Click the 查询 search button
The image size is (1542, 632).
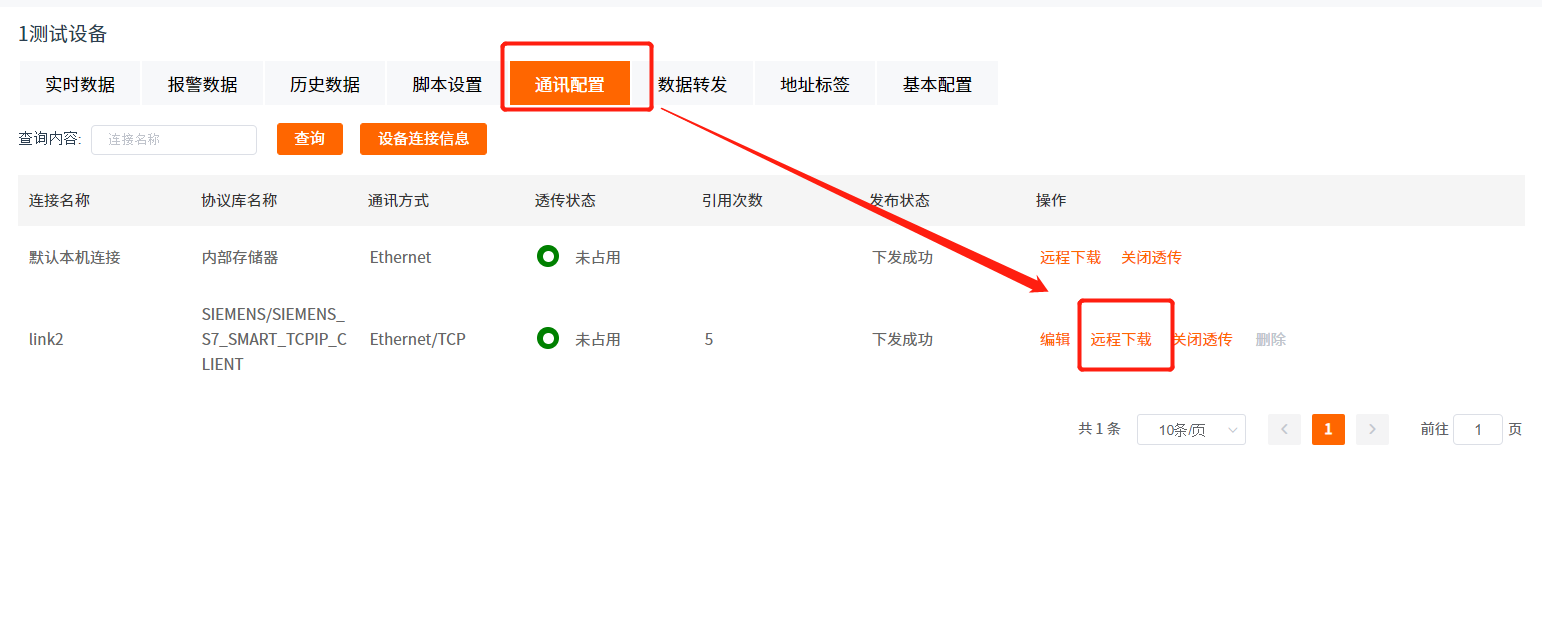click(310, 139)
